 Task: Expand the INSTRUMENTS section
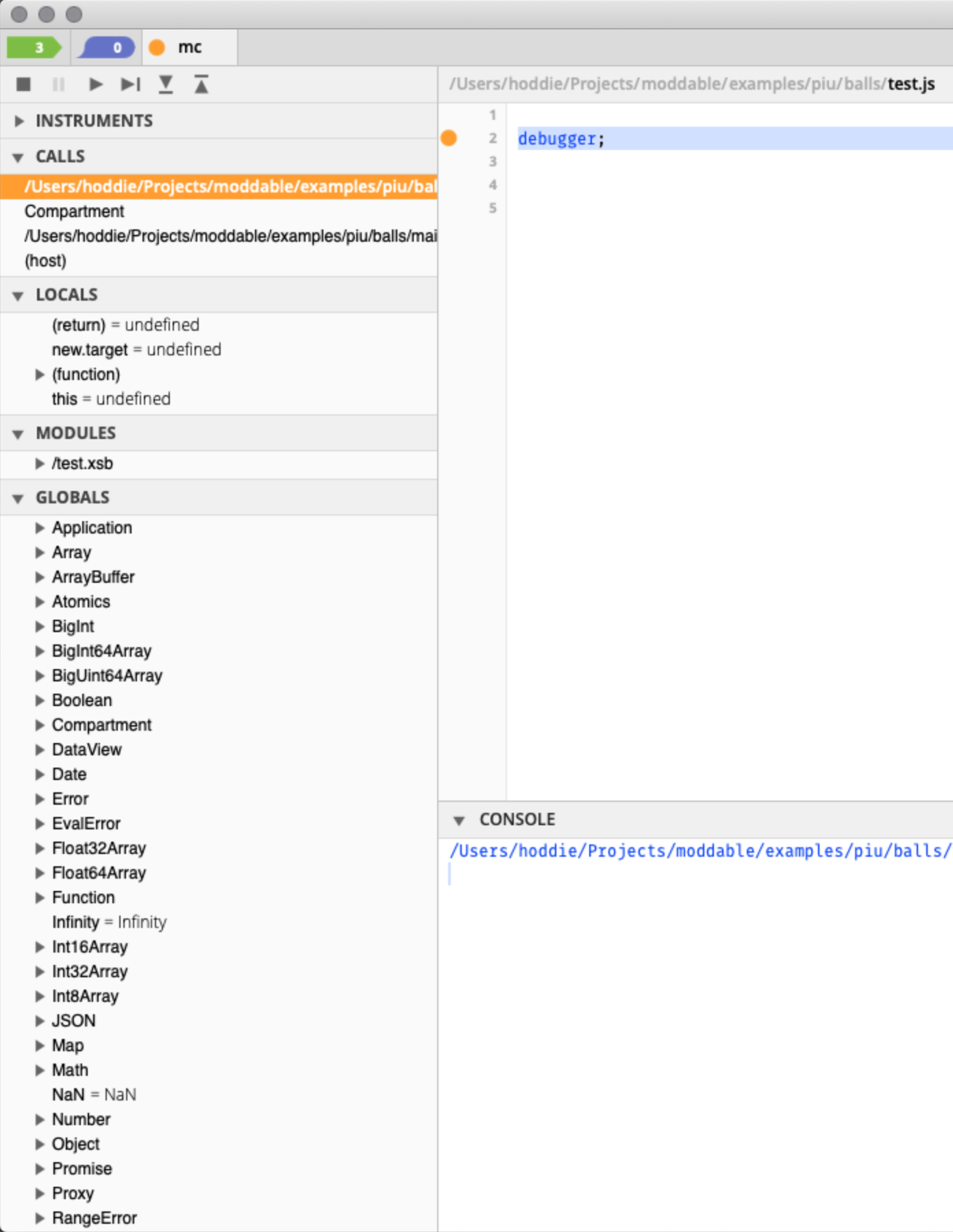coord(18,121)
